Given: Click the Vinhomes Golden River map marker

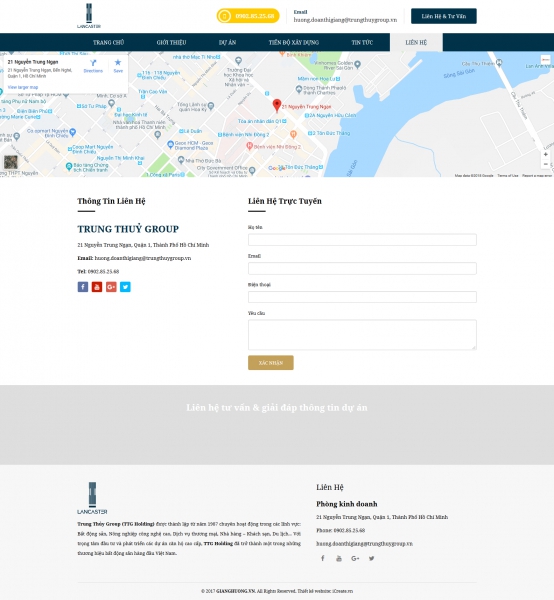Looking at the screenshot, I should point(358,64).
